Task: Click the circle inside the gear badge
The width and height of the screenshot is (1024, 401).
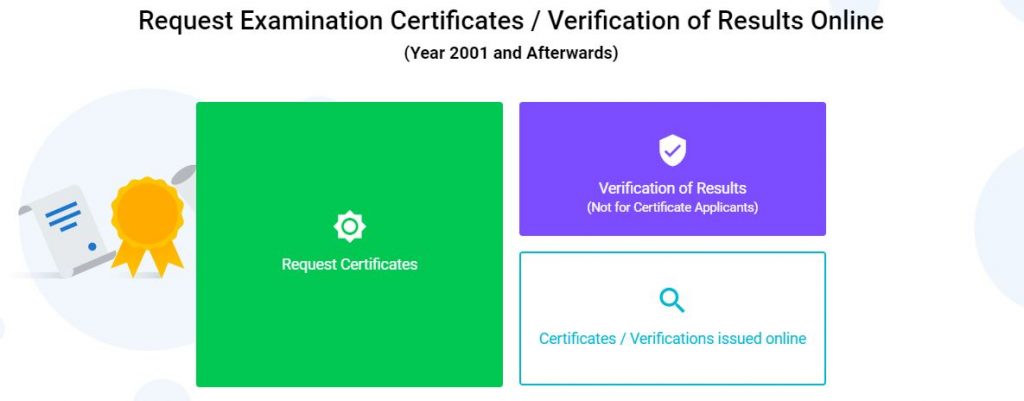Action: tap(349, 227)
